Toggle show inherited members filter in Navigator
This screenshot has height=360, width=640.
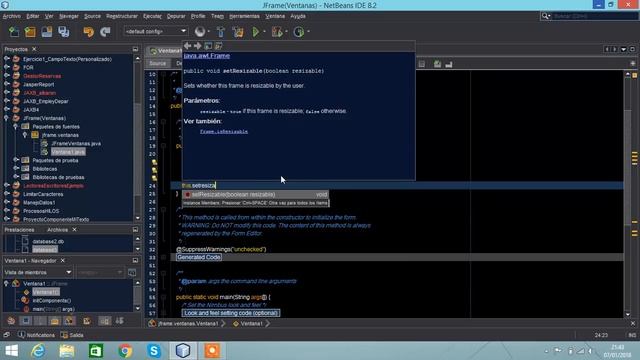point(11,321)
